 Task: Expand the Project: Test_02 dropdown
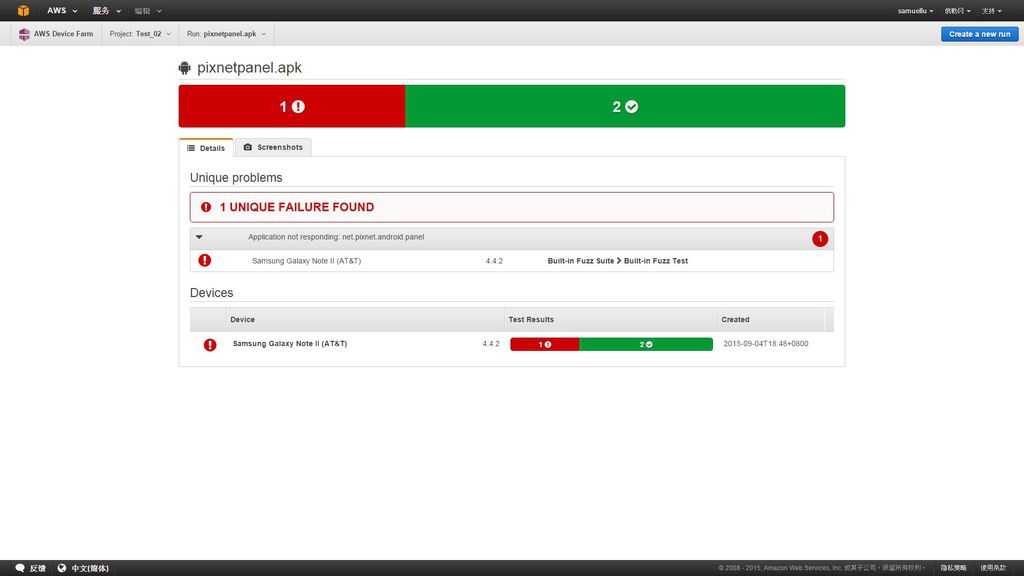140,34
